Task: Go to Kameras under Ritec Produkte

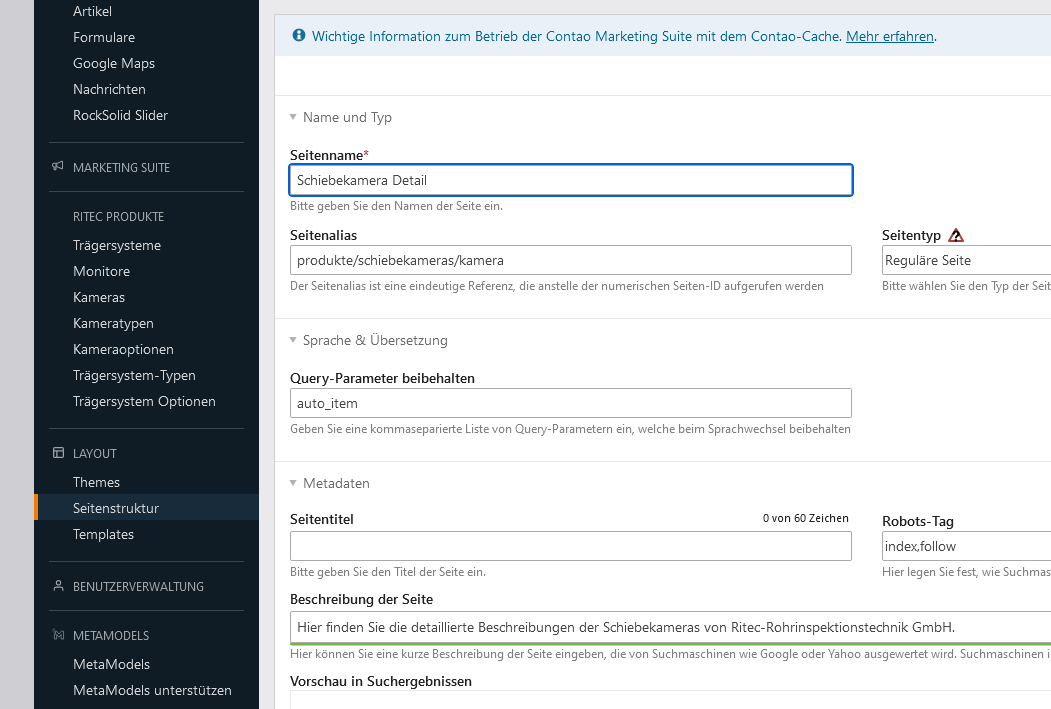Action: 99,297
